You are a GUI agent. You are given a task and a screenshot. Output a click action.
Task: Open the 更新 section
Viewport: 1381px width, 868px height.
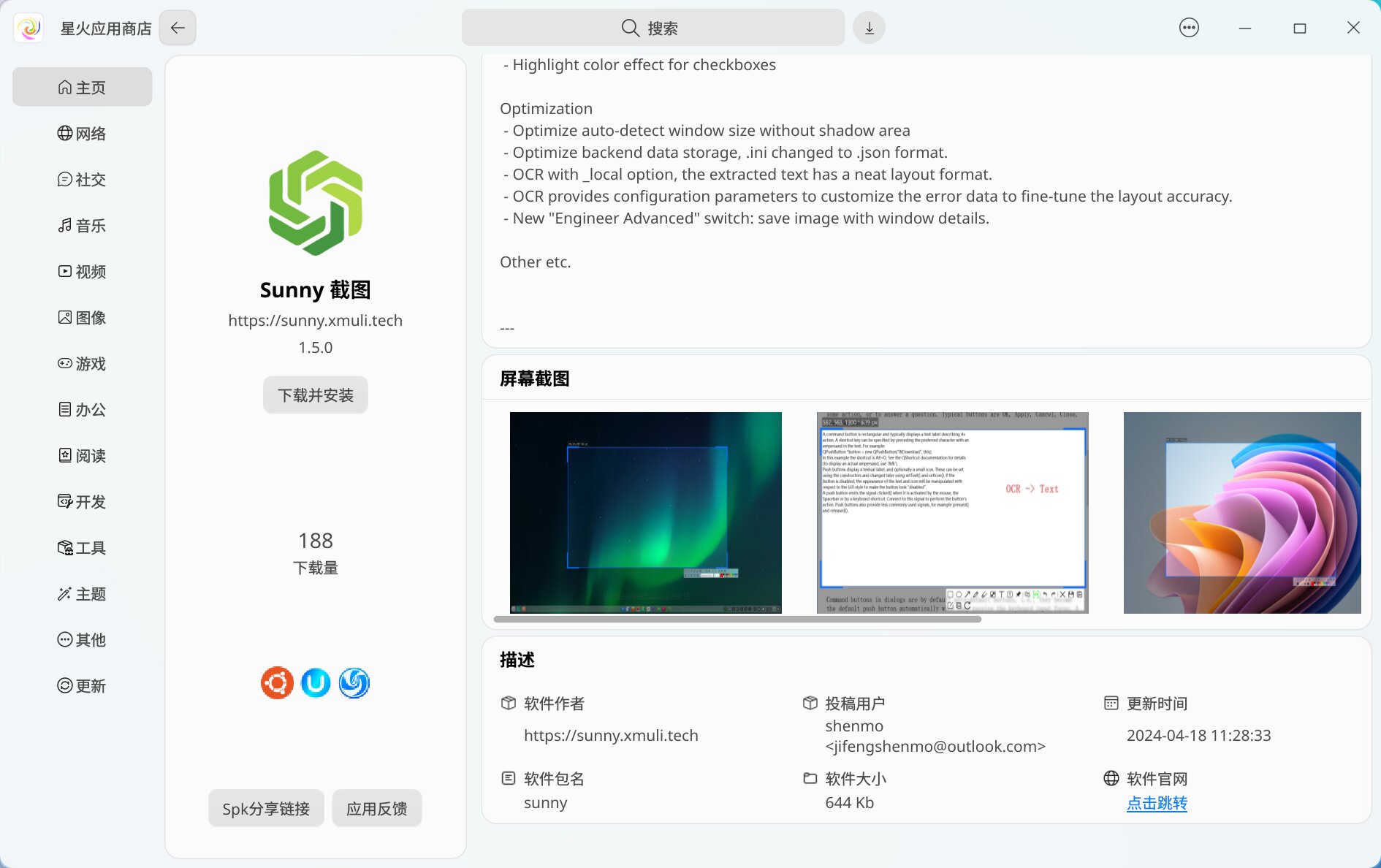pyautogui.click(x=82, y=685)
